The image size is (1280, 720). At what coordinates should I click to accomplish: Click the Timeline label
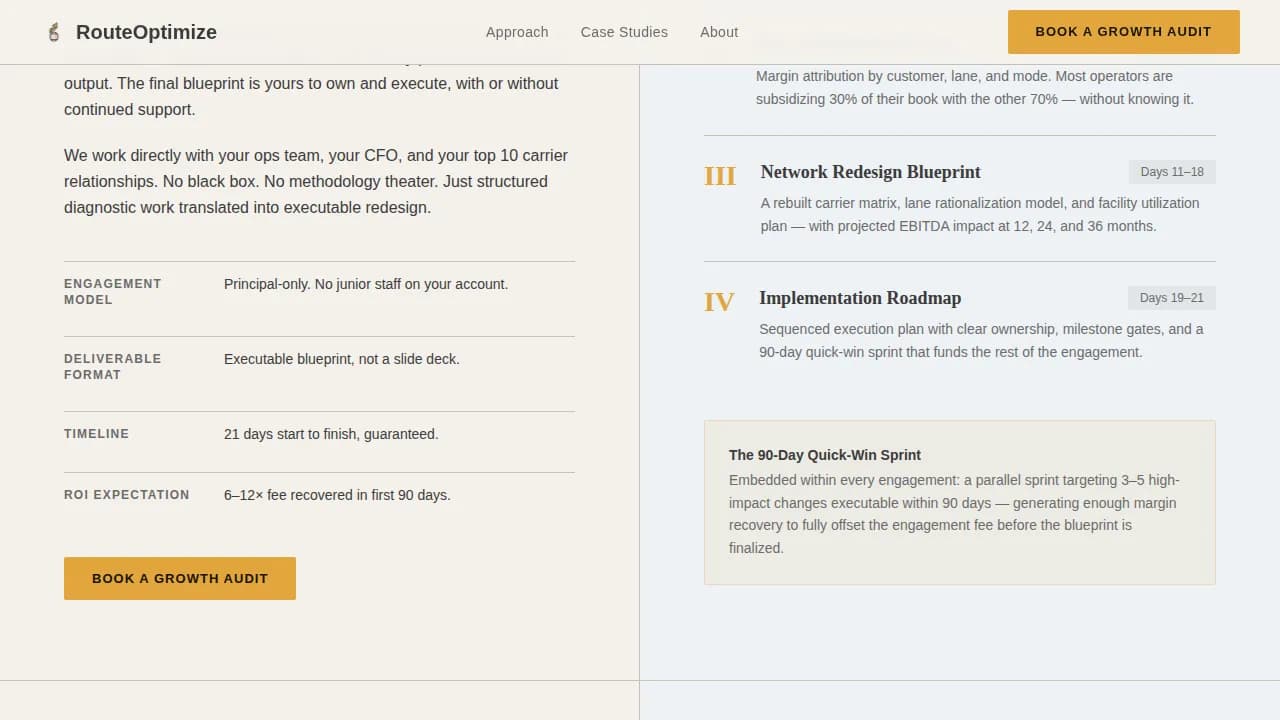click(x=97, y=434)
